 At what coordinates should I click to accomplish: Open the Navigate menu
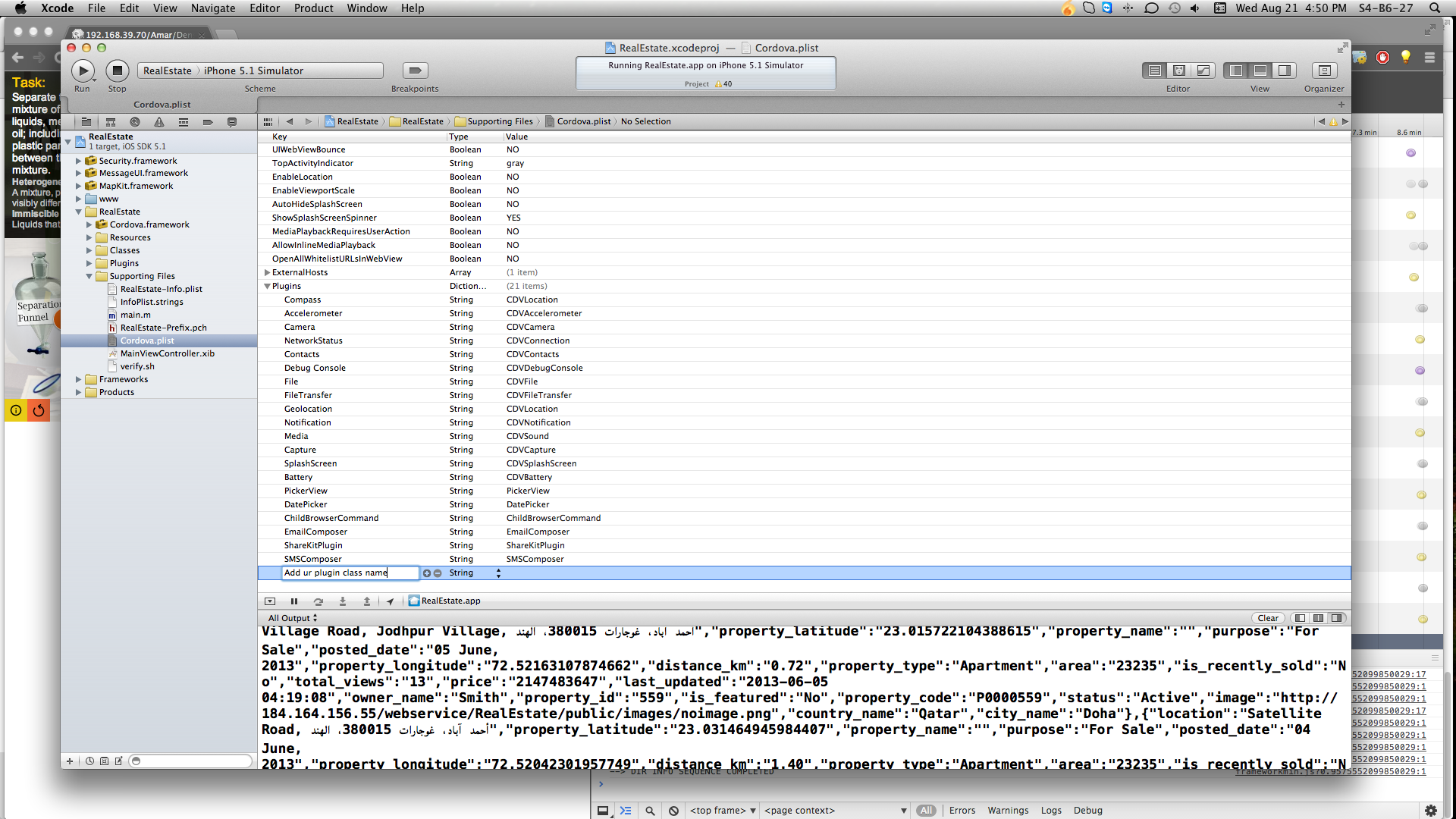coord(213,8)
